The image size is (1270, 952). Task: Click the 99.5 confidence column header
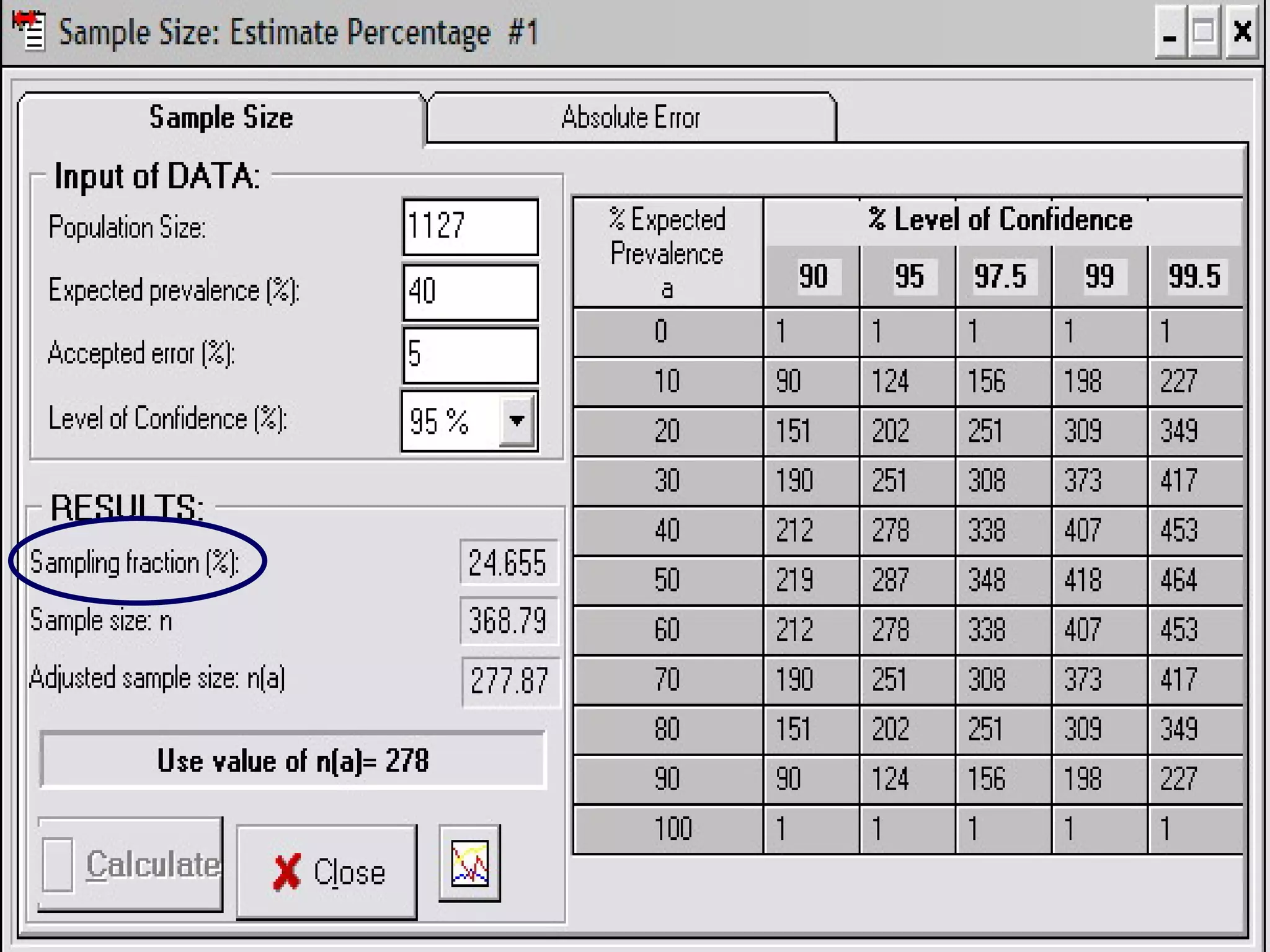[1194, 276]
